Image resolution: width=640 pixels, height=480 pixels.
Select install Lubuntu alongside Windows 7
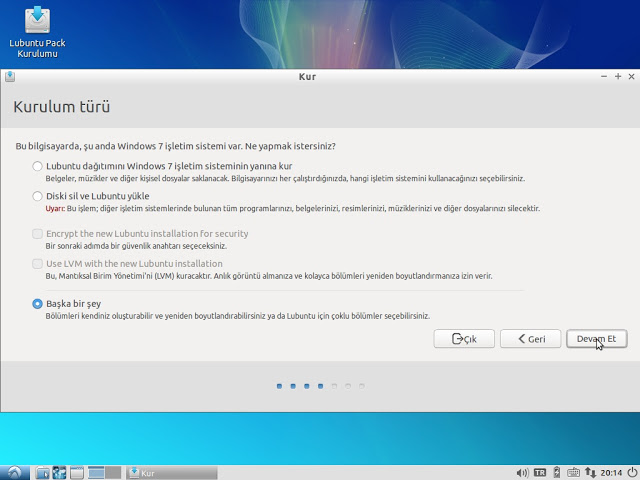pos(38,166)
